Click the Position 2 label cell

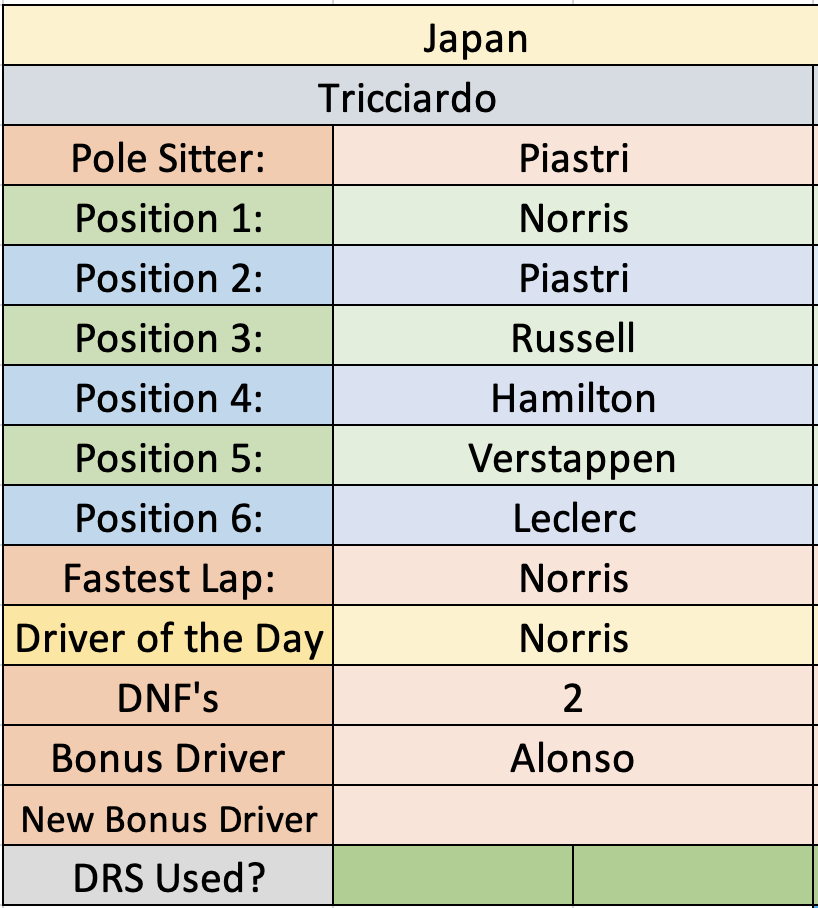(168, 276)
